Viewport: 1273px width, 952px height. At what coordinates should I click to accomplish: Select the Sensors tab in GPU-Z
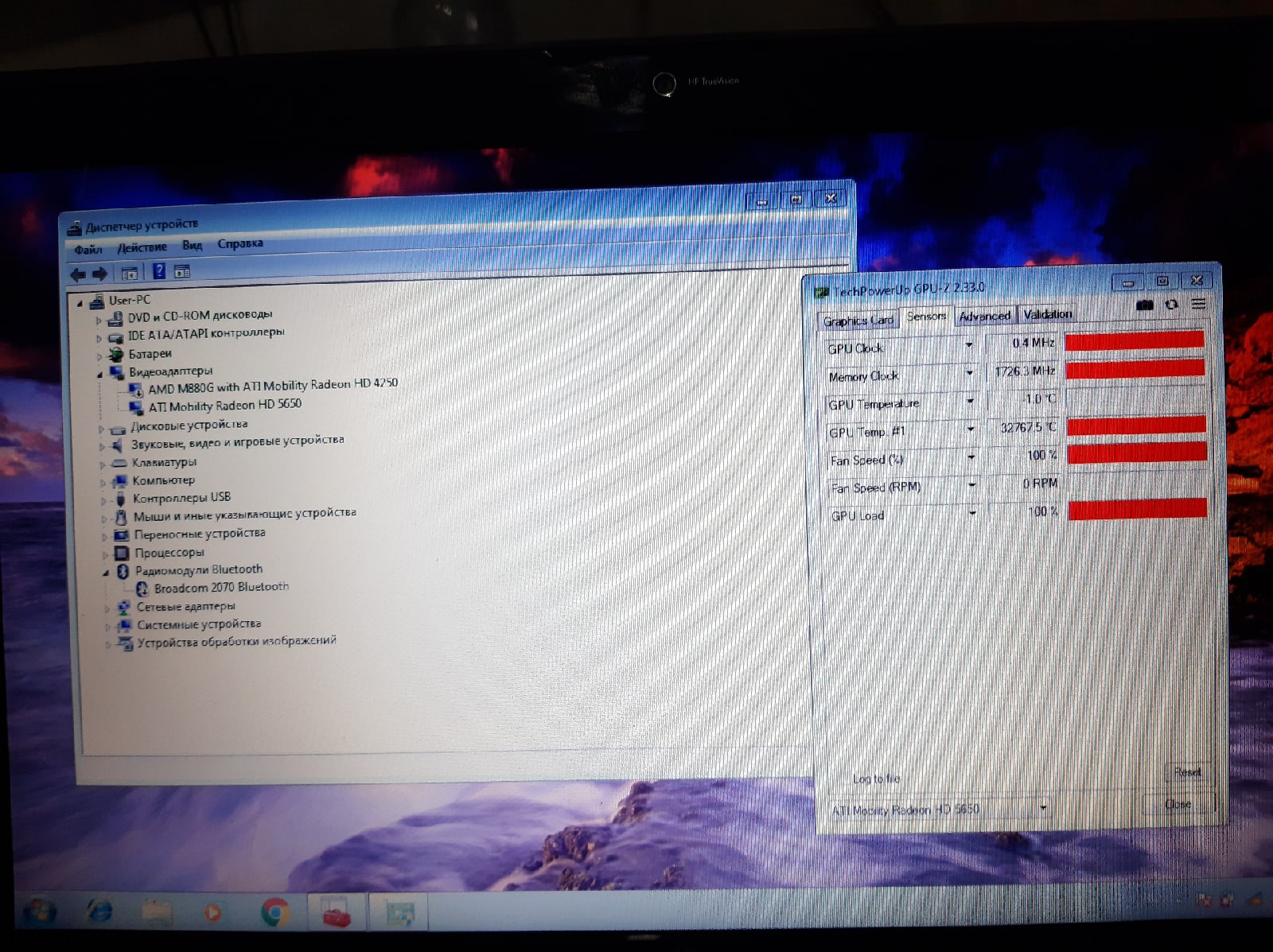(926, 316)
